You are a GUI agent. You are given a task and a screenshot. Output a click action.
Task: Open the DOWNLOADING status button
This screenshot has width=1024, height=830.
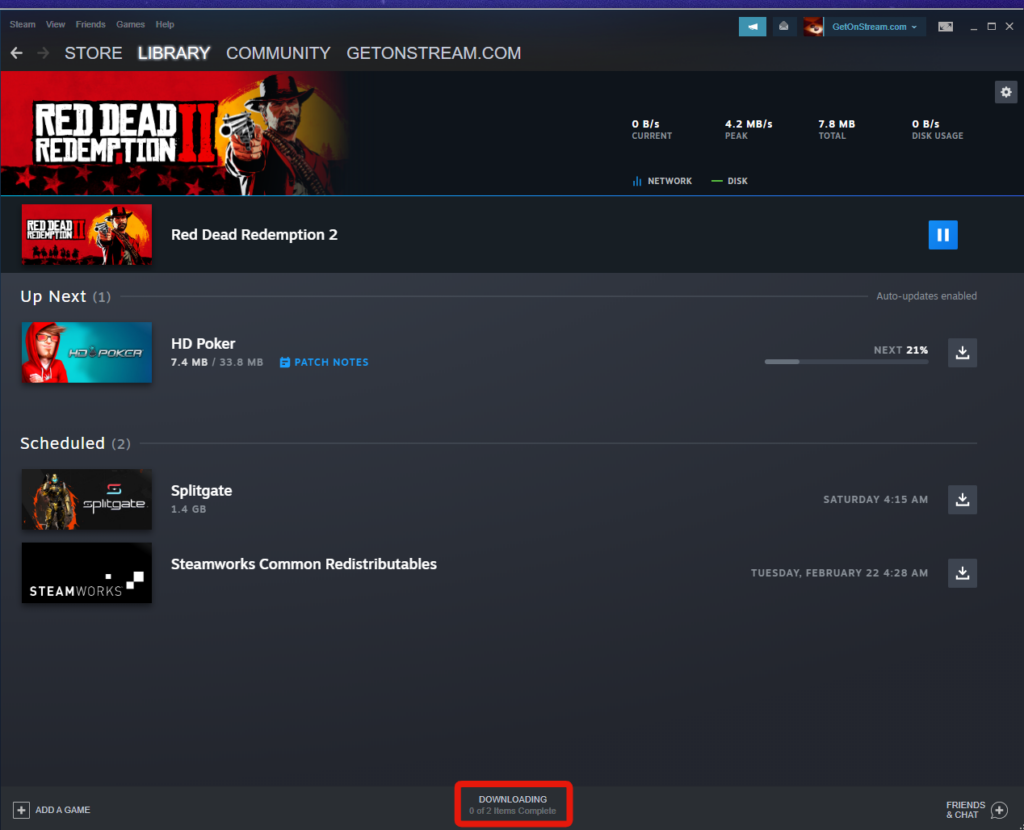(513, 805)
